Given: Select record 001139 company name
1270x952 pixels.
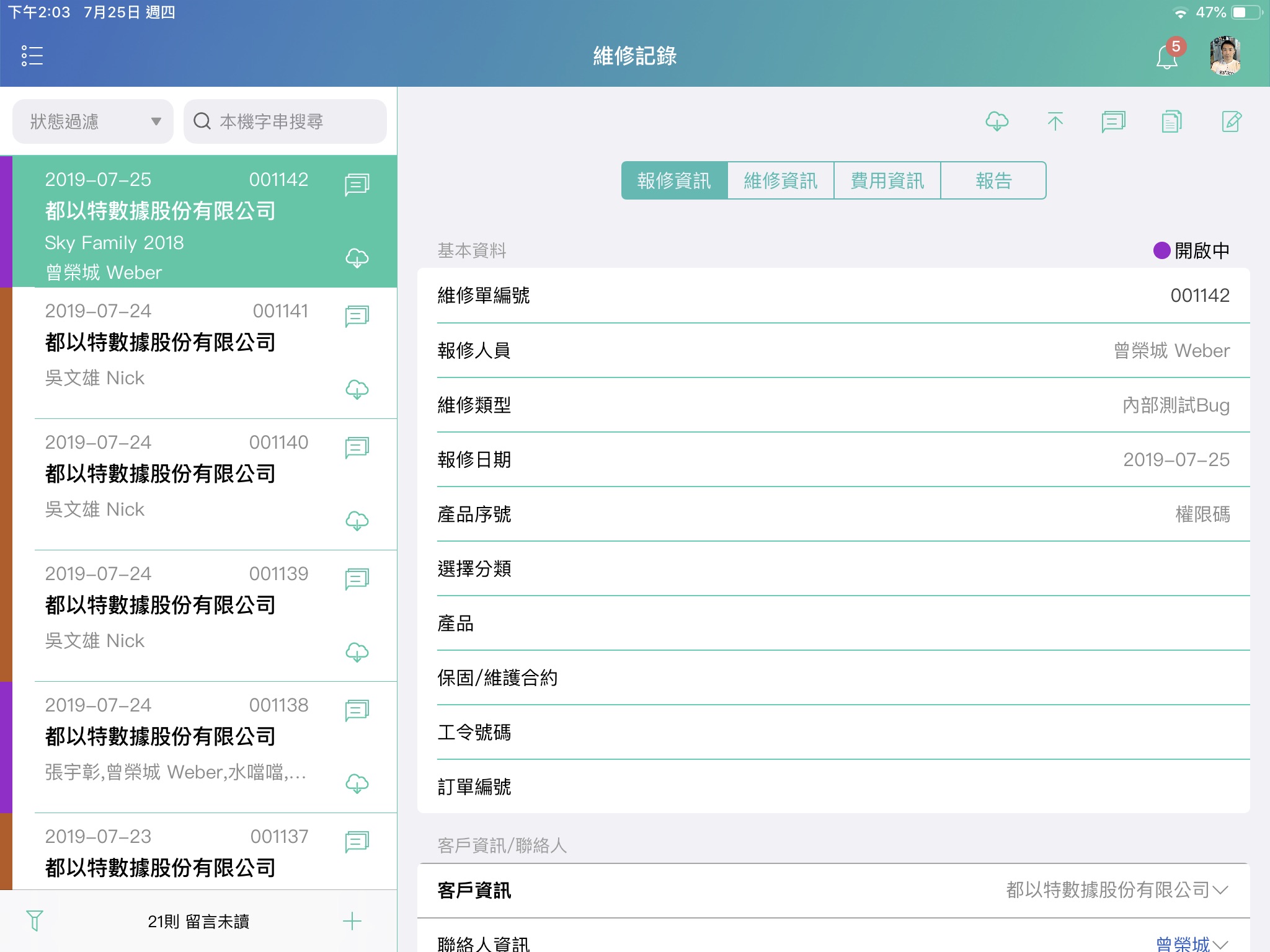Looking at the screenshot, I should (160, 605).
